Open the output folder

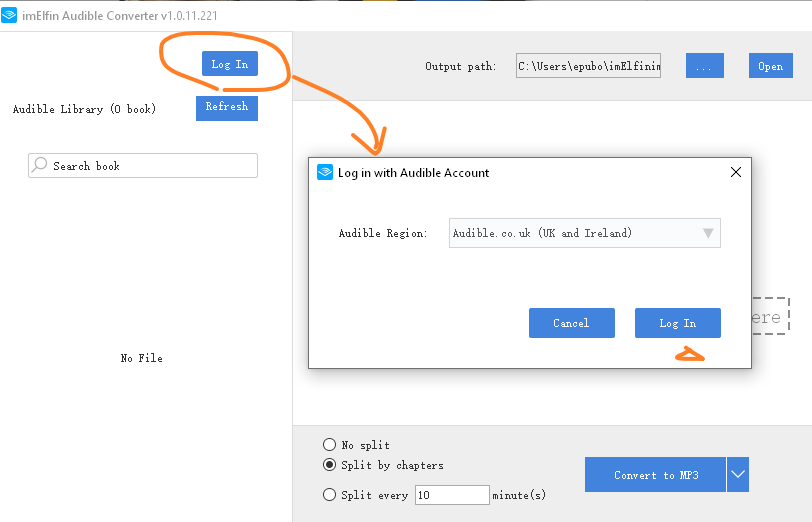[x=771, y=66]
